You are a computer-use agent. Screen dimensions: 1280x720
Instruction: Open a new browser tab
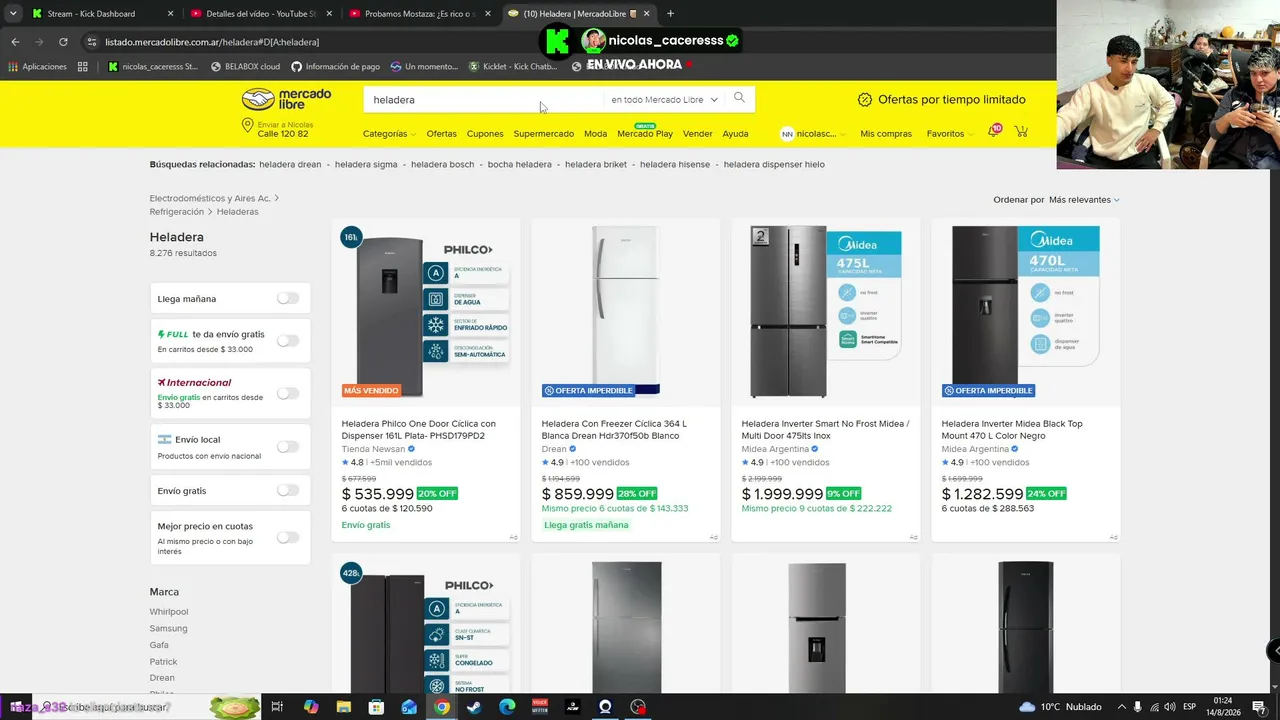[x=670, y=13]
